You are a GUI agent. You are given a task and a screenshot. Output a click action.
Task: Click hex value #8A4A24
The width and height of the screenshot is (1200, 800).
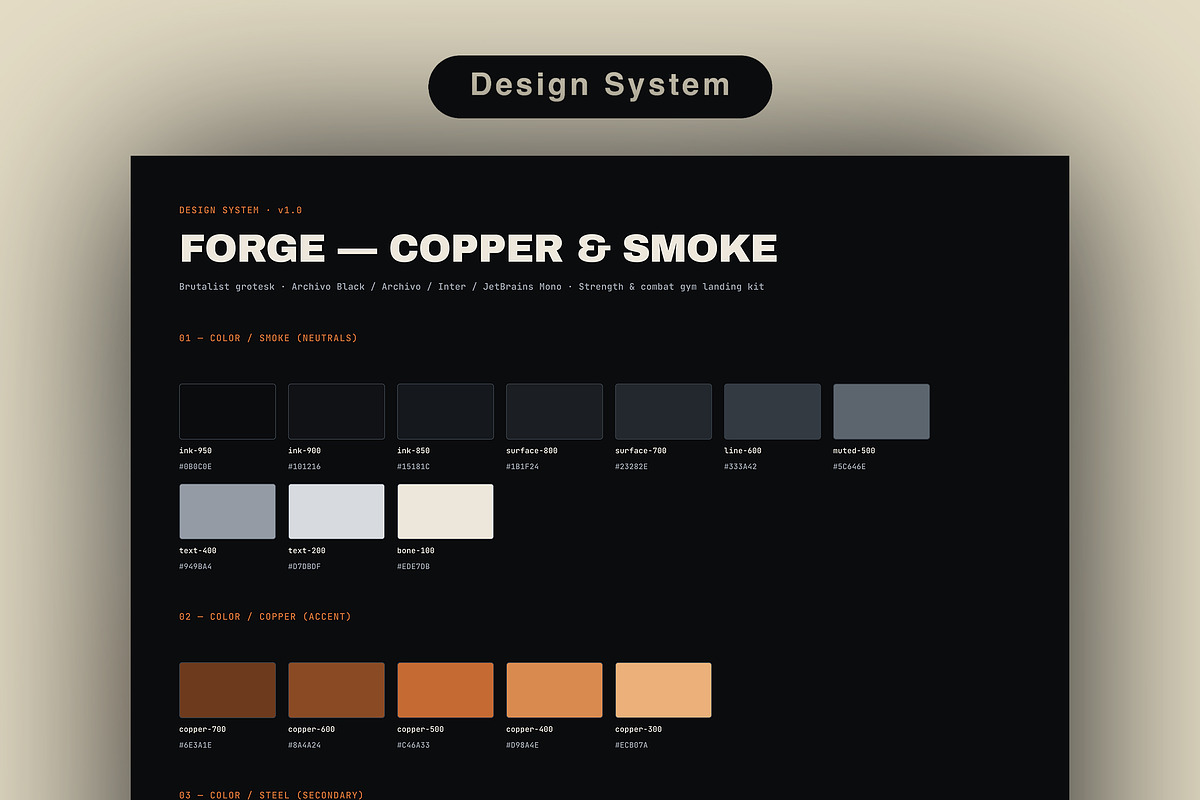[x=304, y=746]
